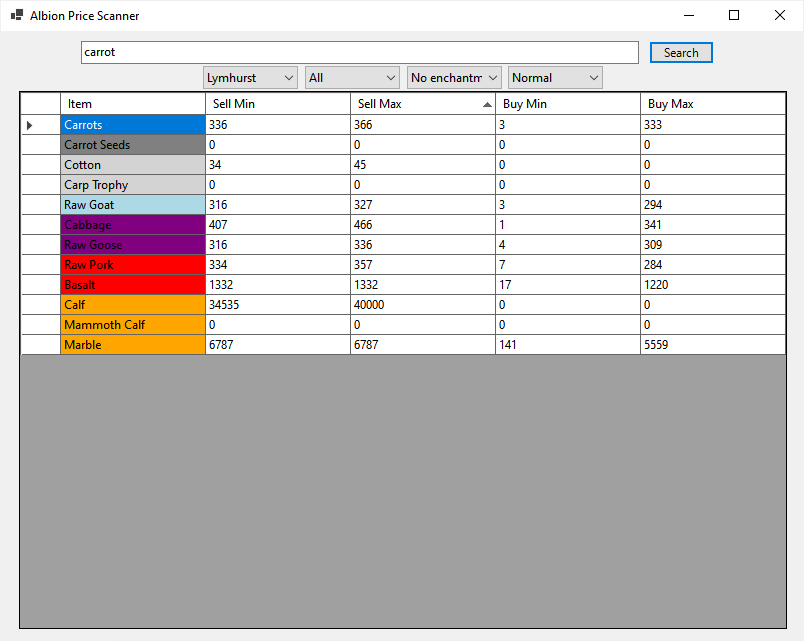
Task: Select the Raw Goat item cell
Action: [x=133, y=205]
